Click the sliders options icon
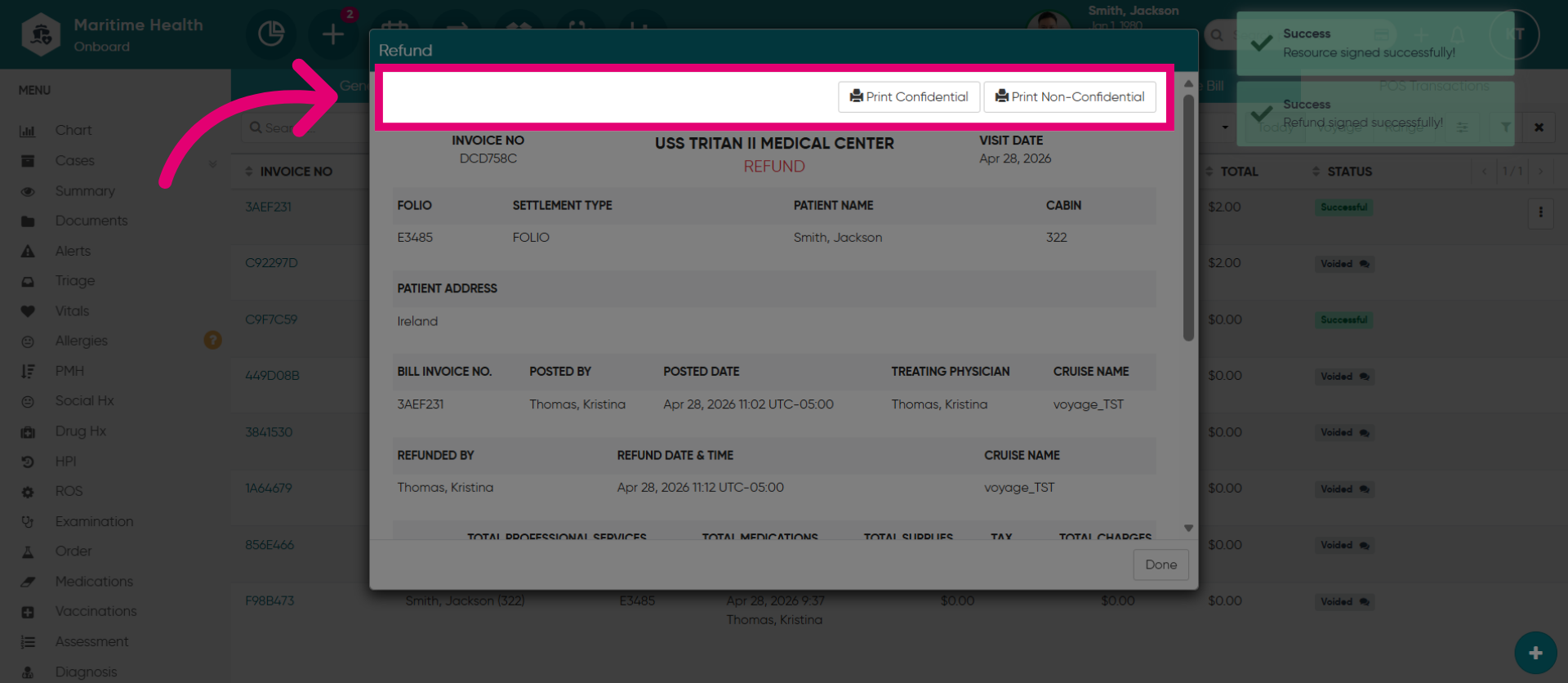 [1463, 127]
